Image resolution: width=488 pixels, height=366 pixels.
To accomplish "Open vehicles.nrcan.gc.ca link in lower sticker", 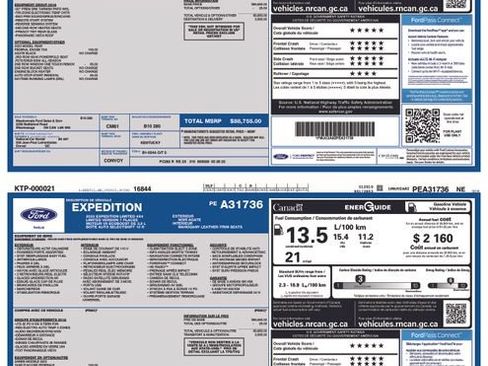I will click(x=310, y=324).
